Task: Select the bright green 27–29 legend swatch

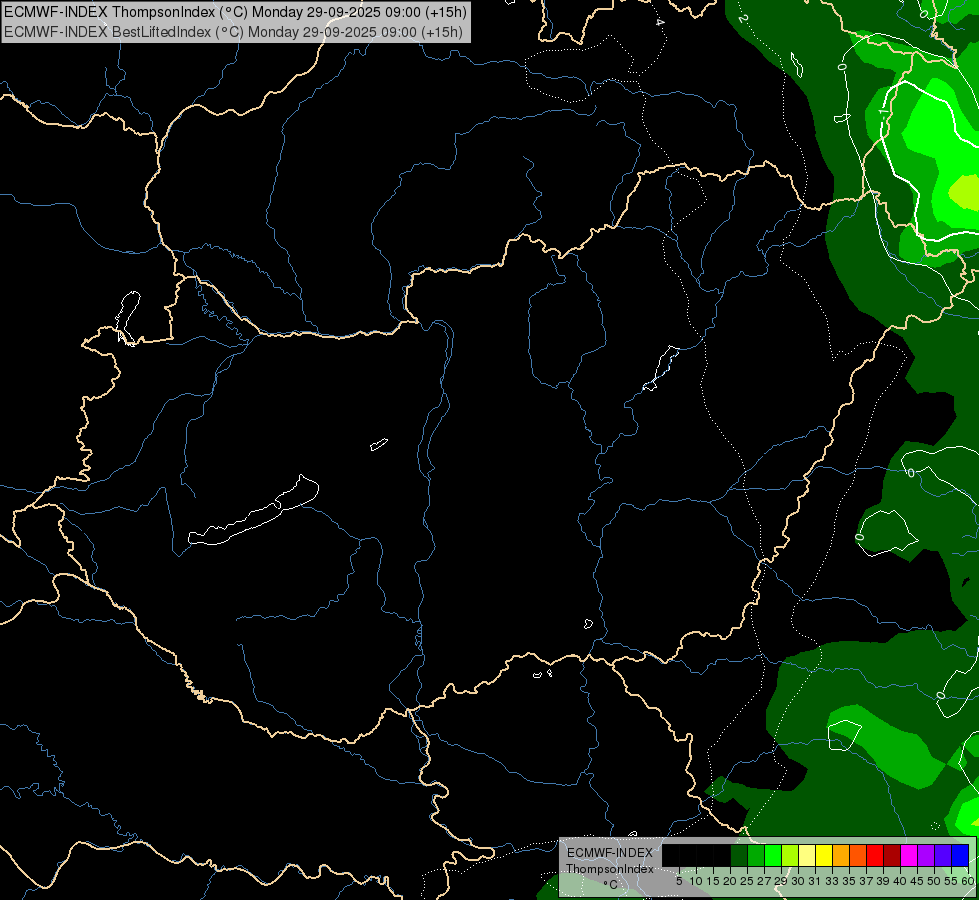Action: pyautogui.click(x=773, y=855)
